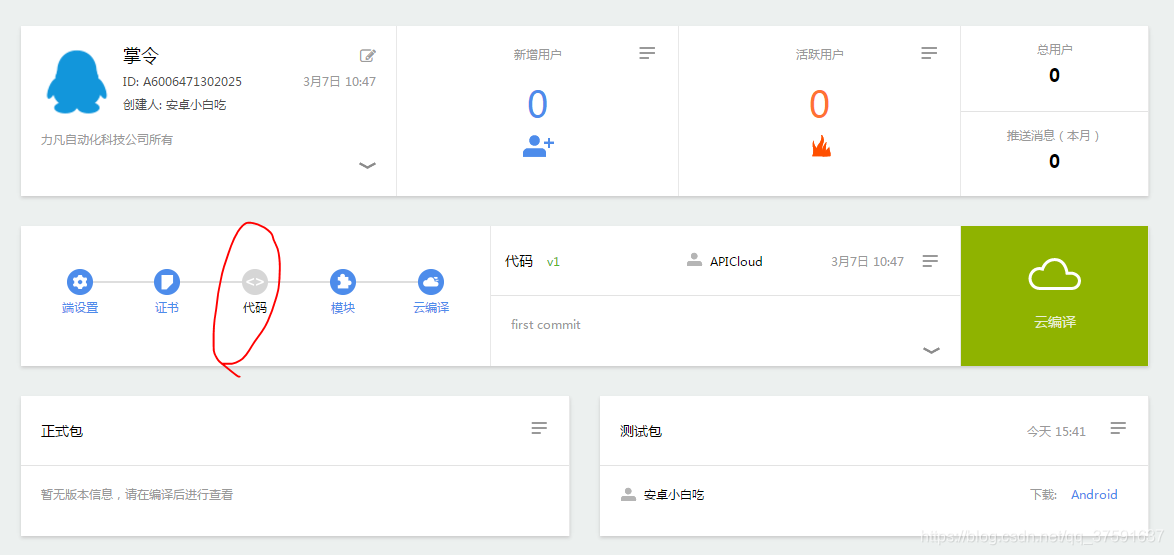Click the 总用户 label

(1054, 49)
